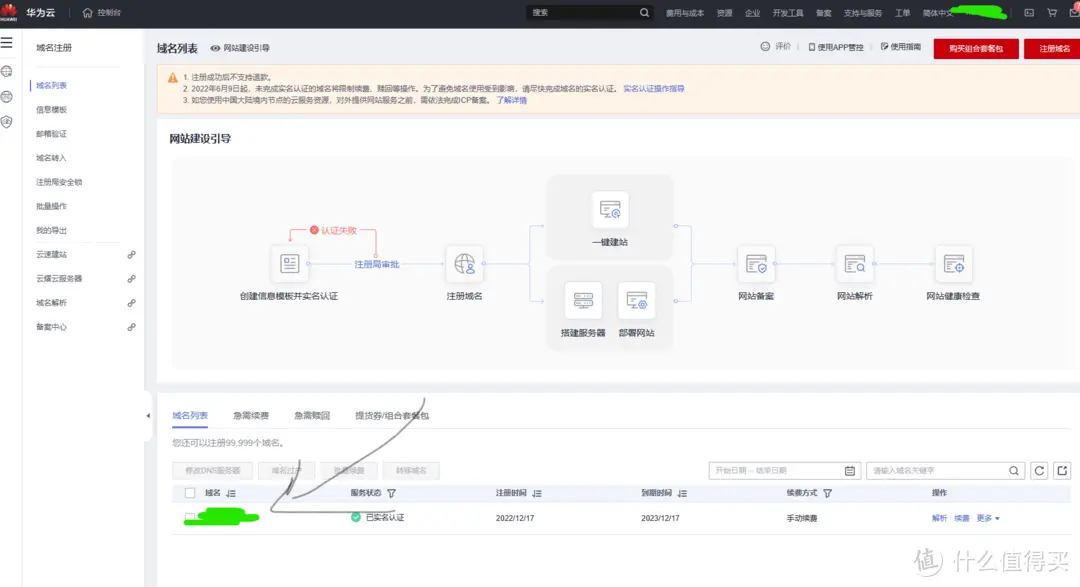The width and height of the screenshot is (1080, 587).
Task: Click the 注册域名 step icon in guide
Action: (x=464, y=264)
